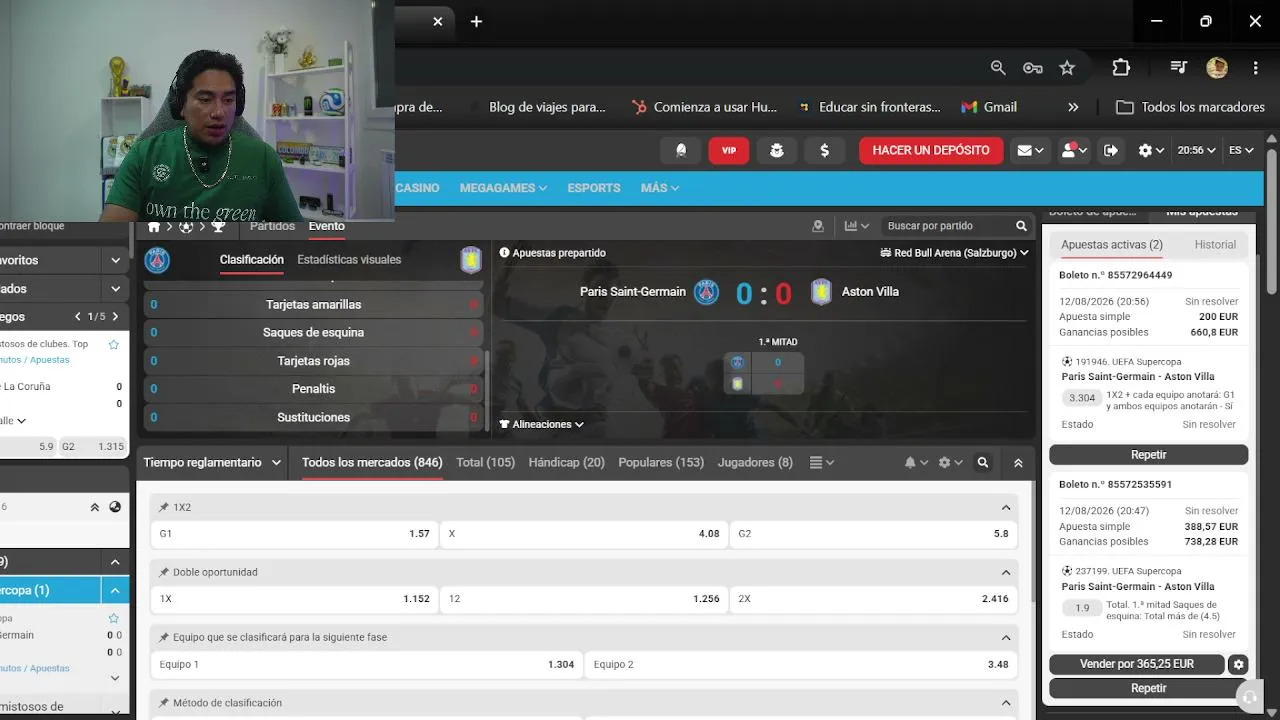This screenshot has height=720, width=1280.
Task: Open the Tiempo reglamentario period dropdown
Action: 213,462
